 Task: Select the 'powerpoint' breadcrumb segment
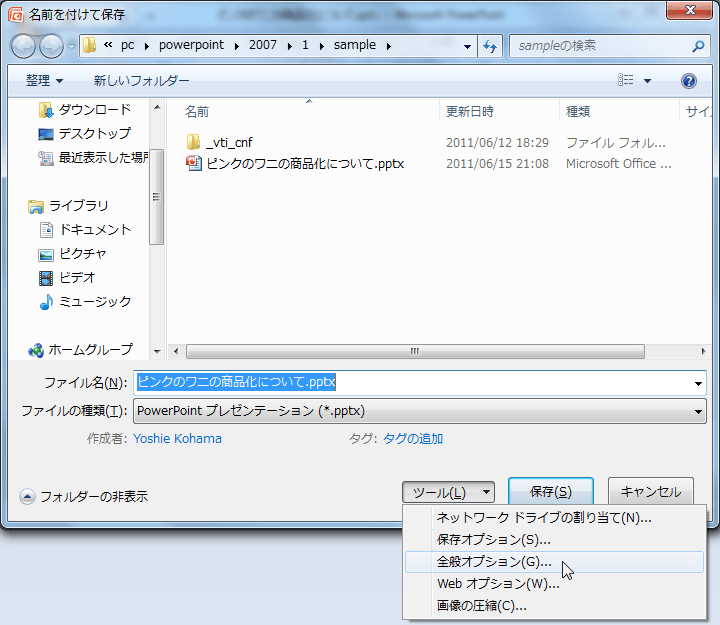click(x=191, y=45)
